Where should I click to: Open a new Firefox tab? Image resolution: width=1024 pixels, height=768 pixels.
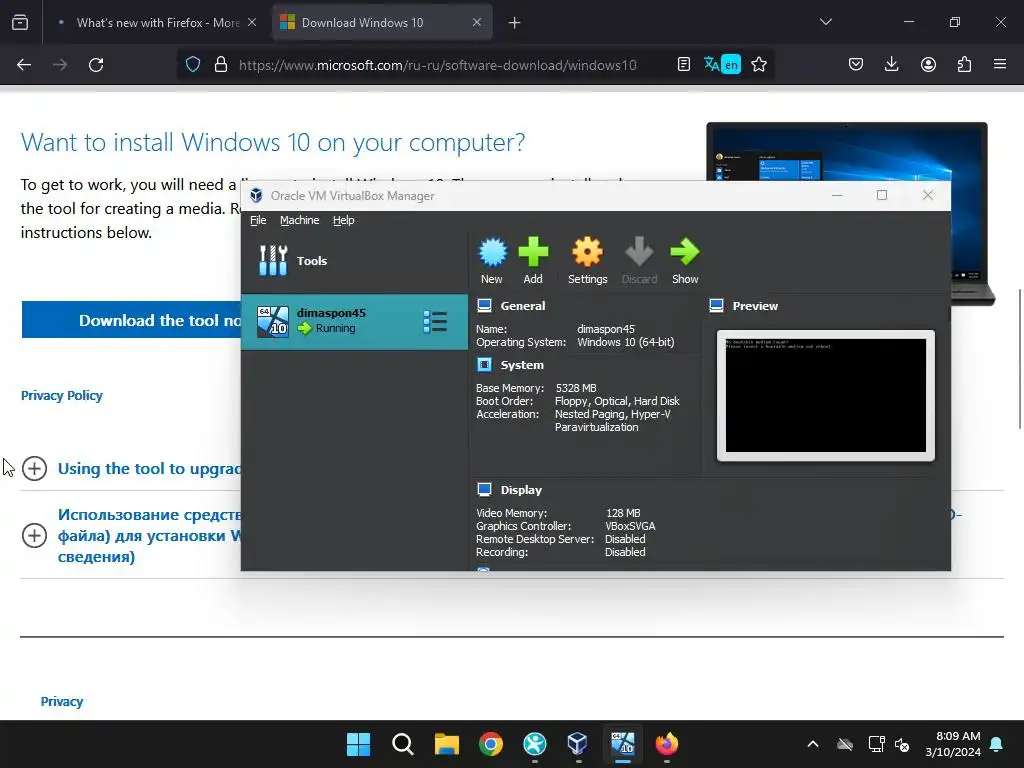click(x=515, y=23)
